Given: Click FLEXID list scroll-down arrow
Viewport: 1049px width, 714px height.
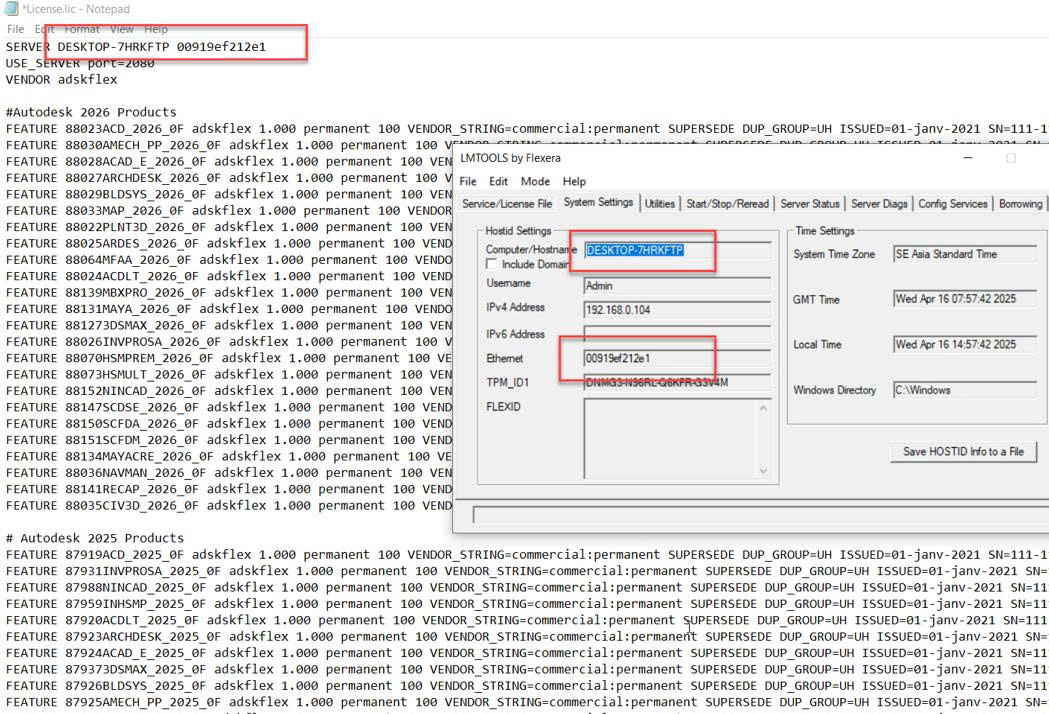Looking at the screenshot, I should pos(763,471).
